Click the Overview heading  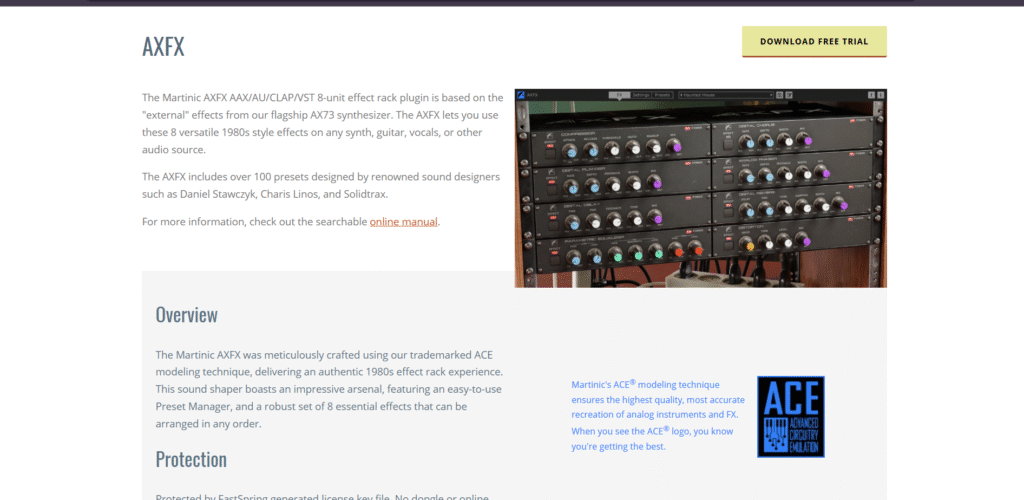click(186, 315)
